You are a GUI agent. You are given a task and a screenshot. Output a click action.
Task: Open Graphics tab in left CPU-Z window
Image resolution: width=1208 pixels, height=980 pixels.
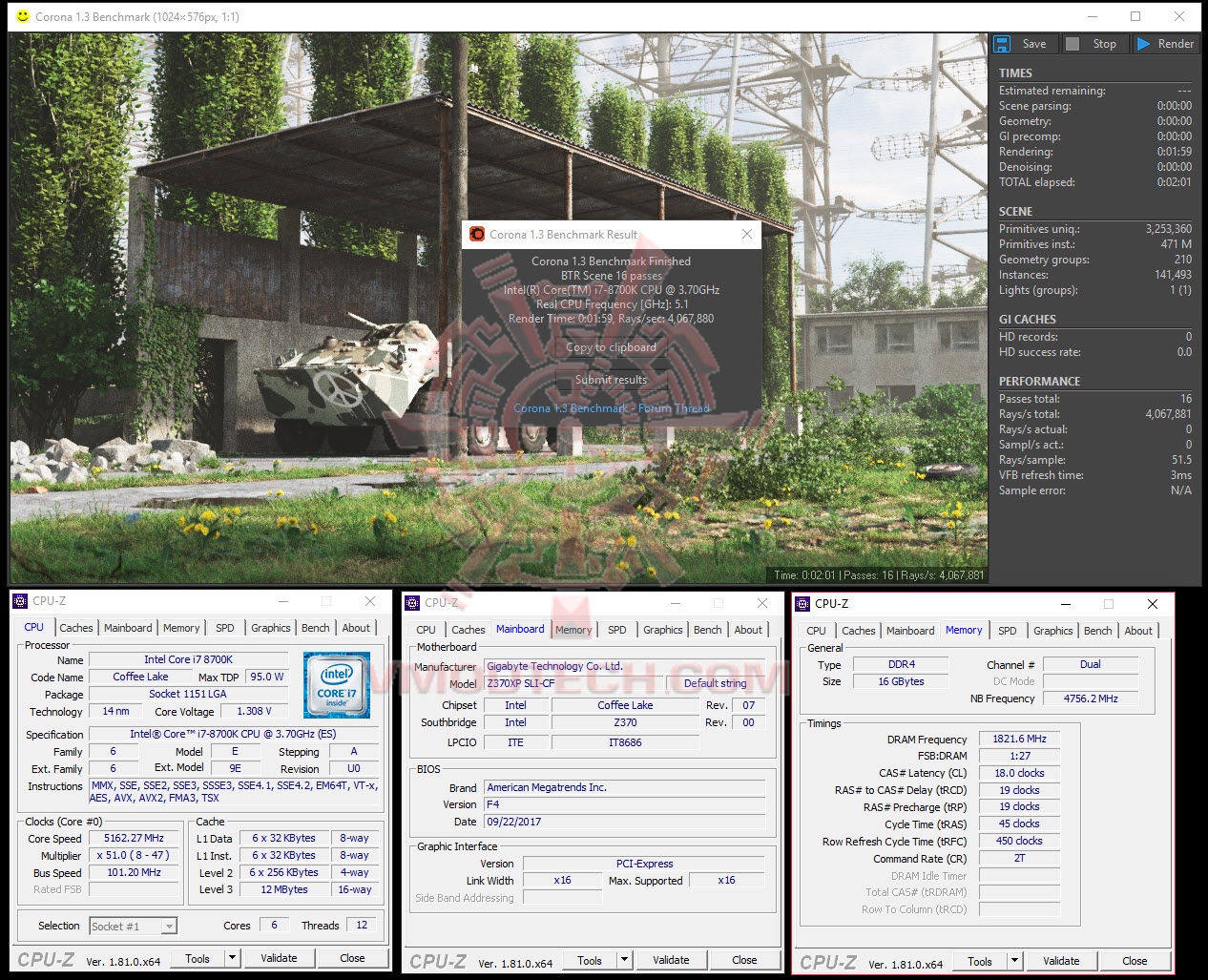pos(271,628)
